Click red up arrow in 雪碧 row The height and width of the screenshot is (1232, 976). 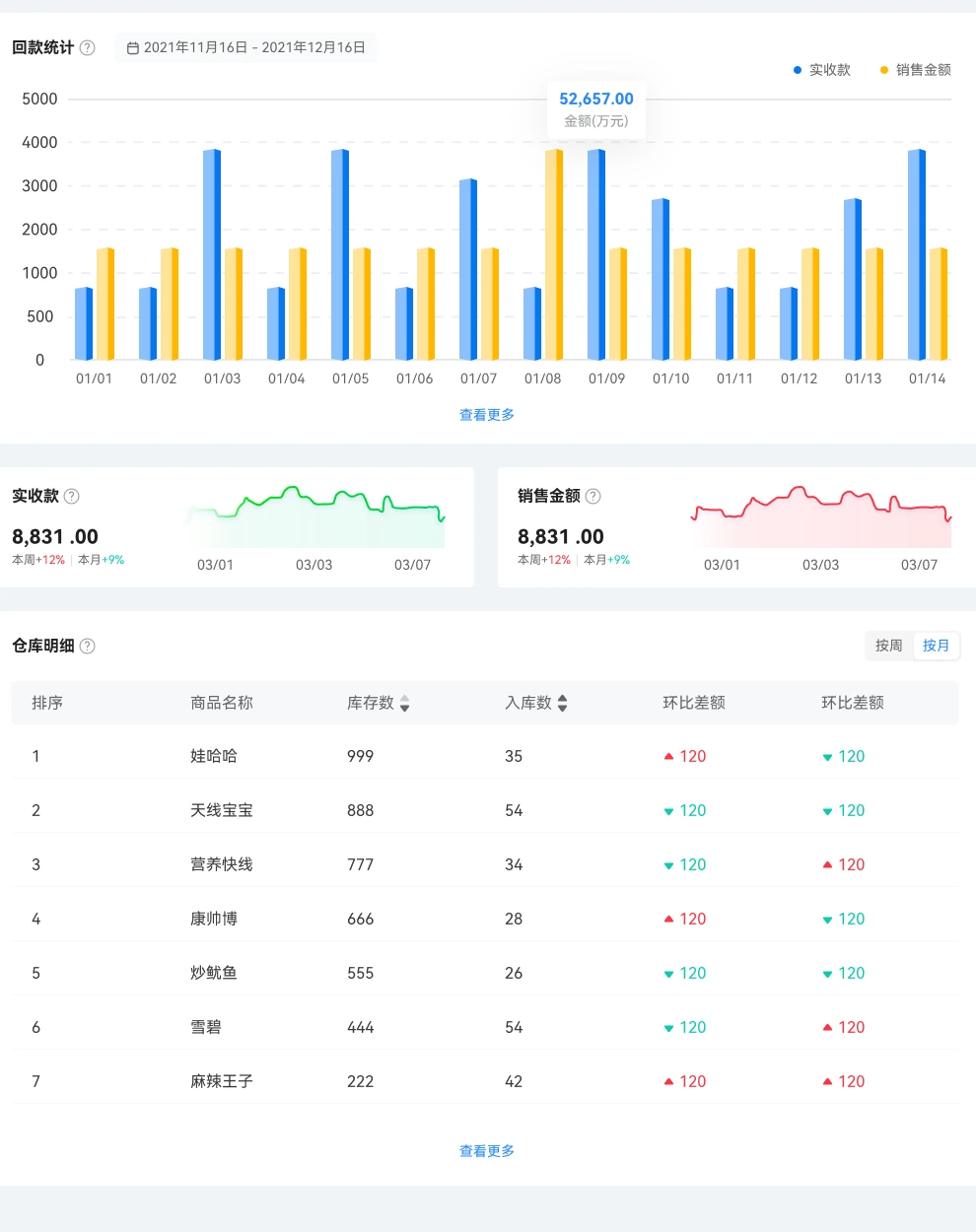point(827,1028)
